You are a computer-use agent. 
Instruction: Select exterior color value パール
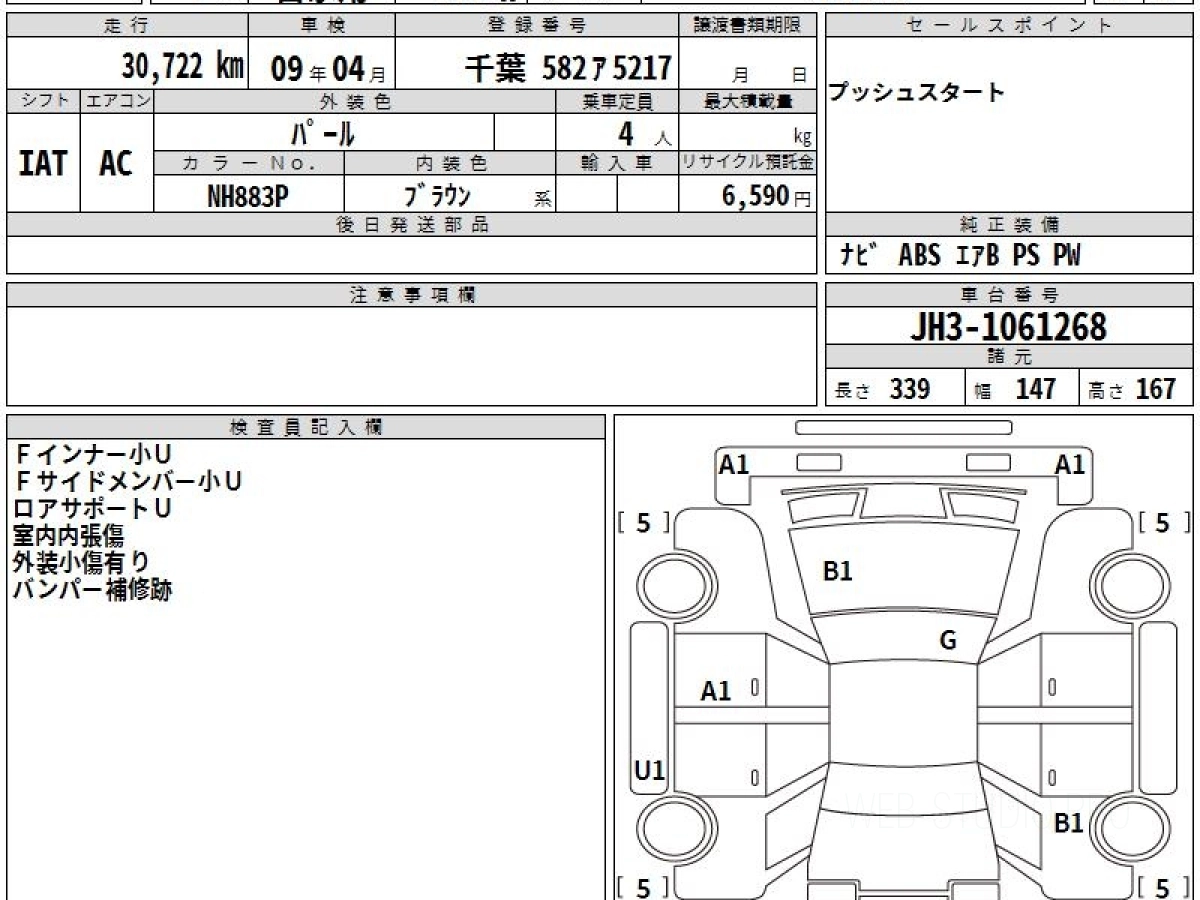pyautogui.click(x=323, y=132)
